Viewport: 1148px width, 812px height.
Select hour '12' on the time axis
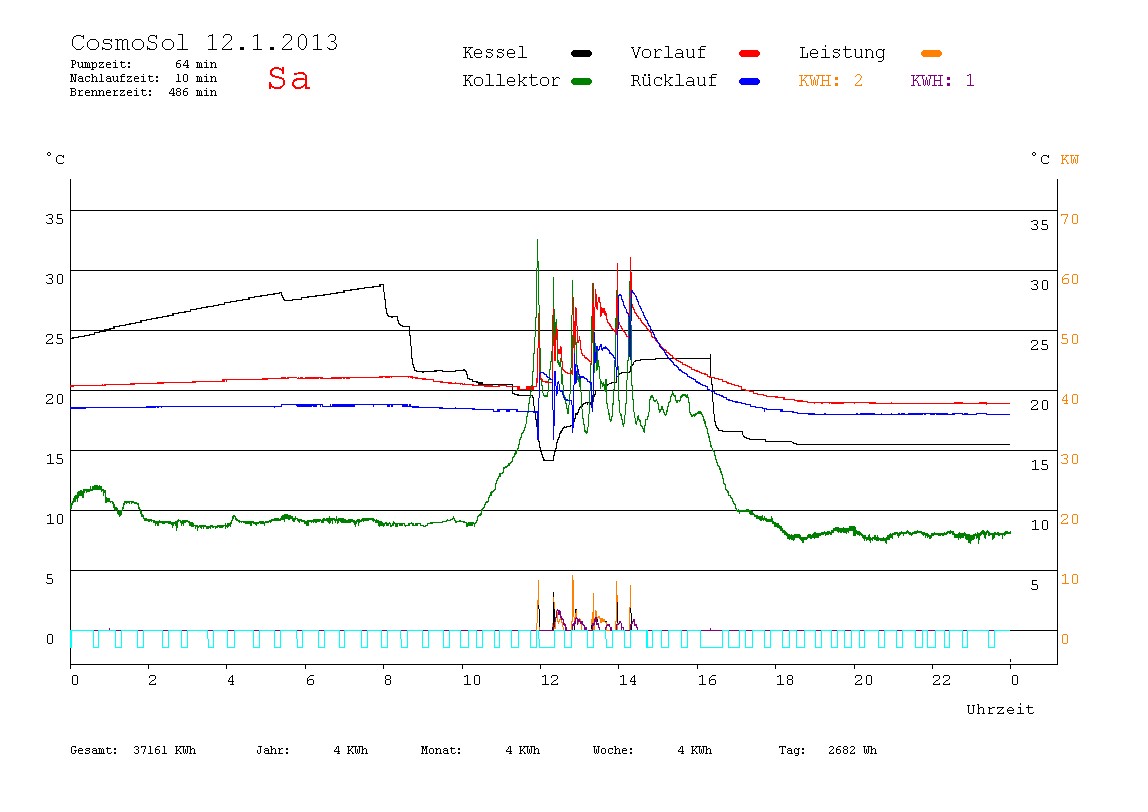550,680
